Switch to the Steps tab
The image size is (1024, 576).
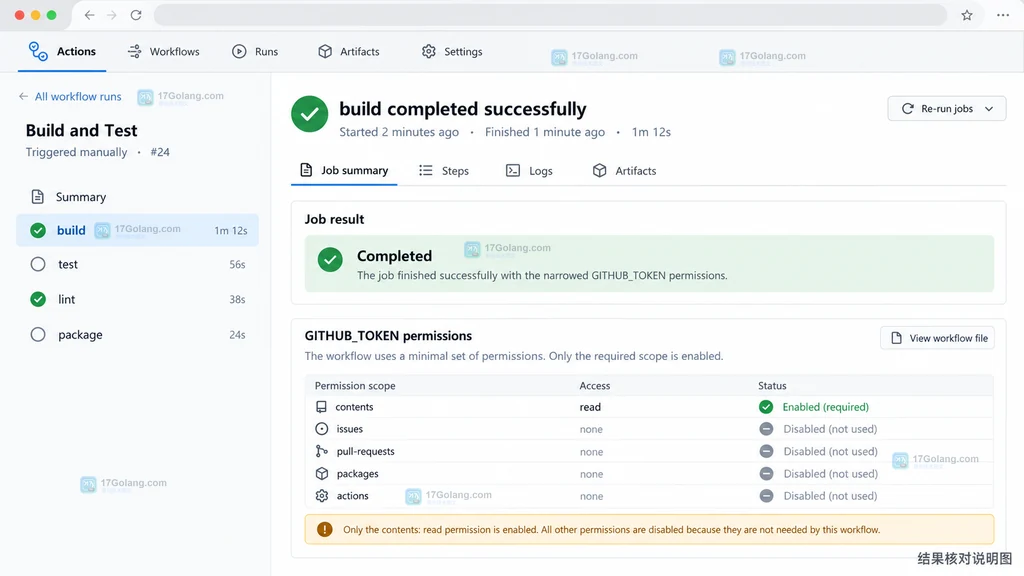coord(444,170)
